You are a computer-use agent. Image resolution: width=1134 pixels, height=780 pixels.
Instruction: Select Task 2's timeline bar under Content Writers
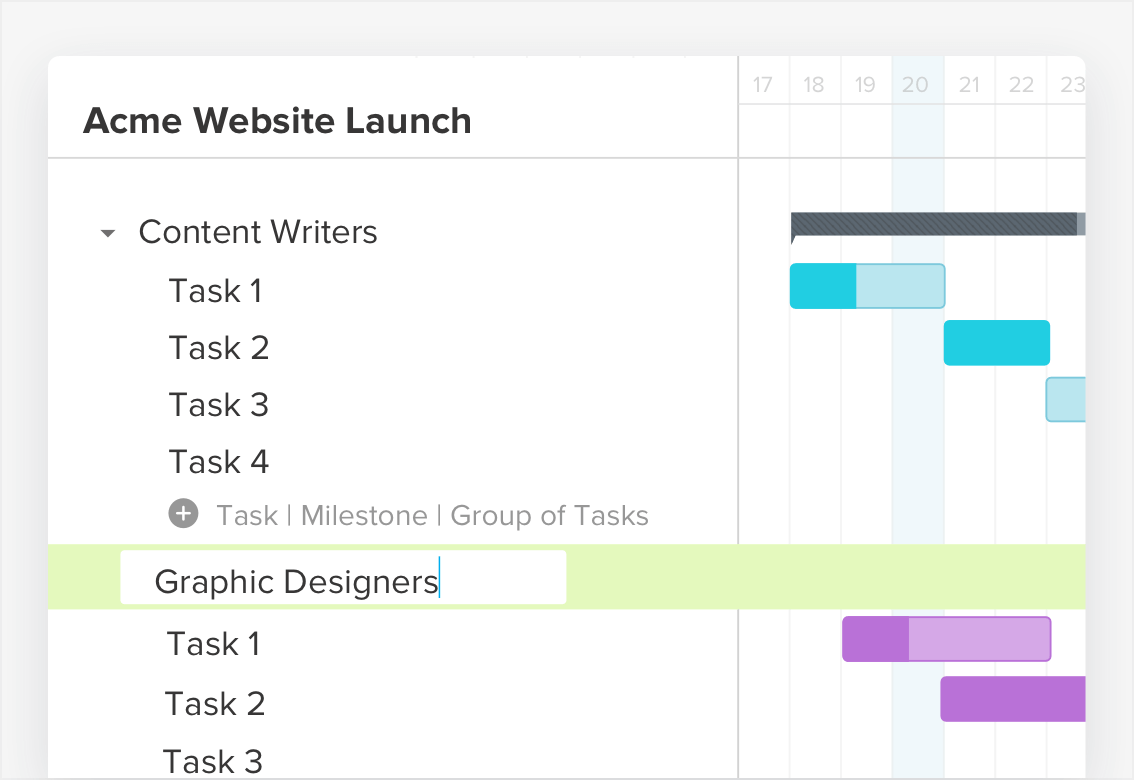(x=996, y=343)
